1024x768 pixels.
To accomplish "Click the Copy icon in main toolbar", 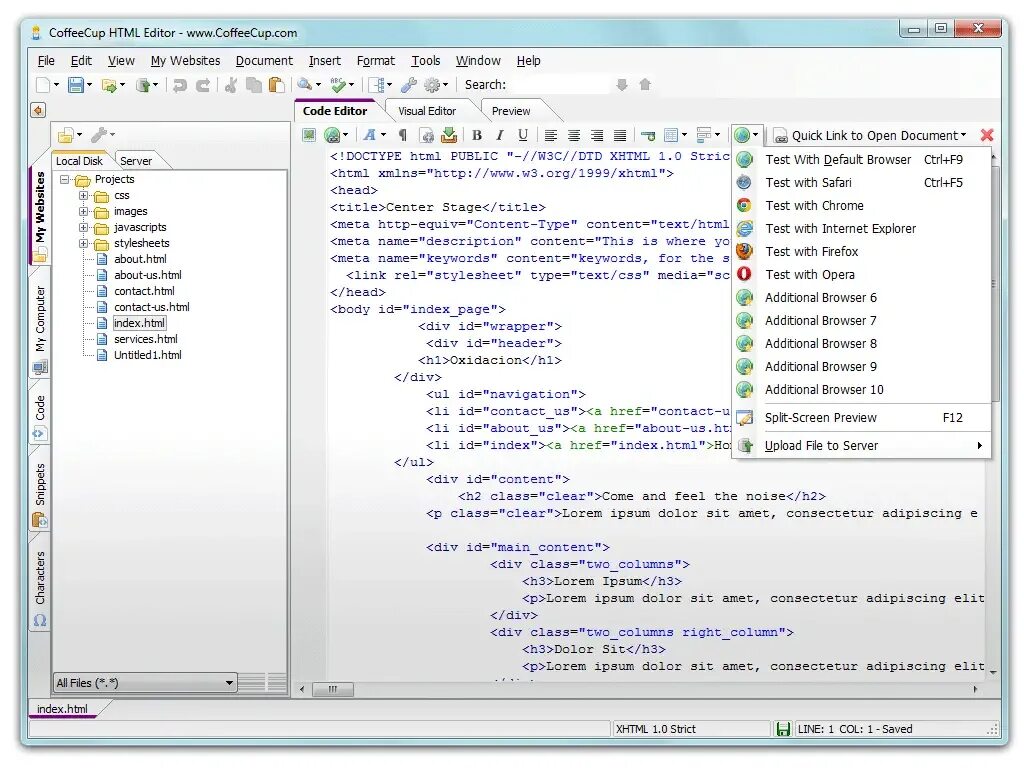I will (x=253, y=85).
